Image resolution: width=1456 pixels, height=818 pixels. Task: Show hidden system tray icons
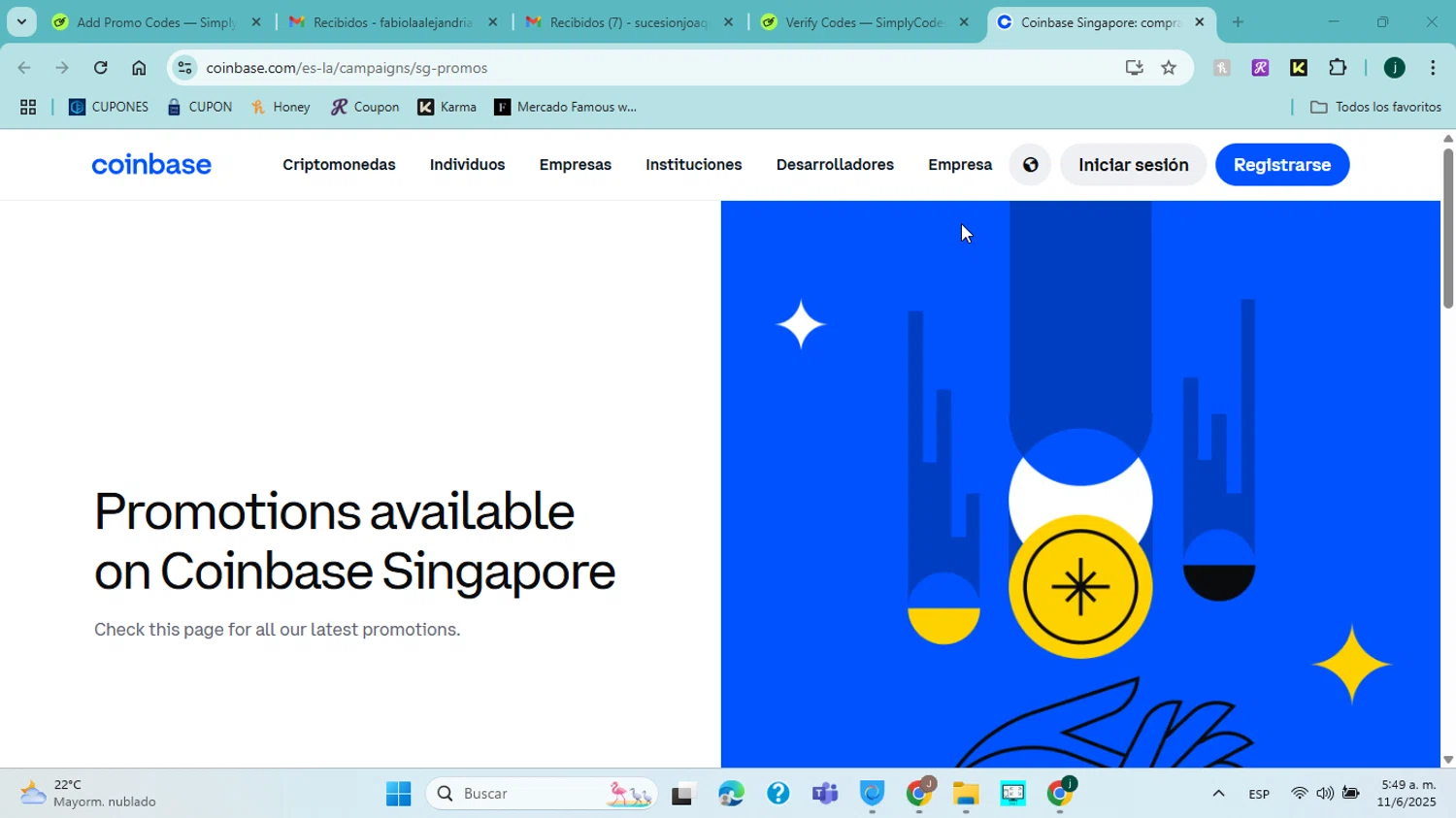tap(1218, 794)
